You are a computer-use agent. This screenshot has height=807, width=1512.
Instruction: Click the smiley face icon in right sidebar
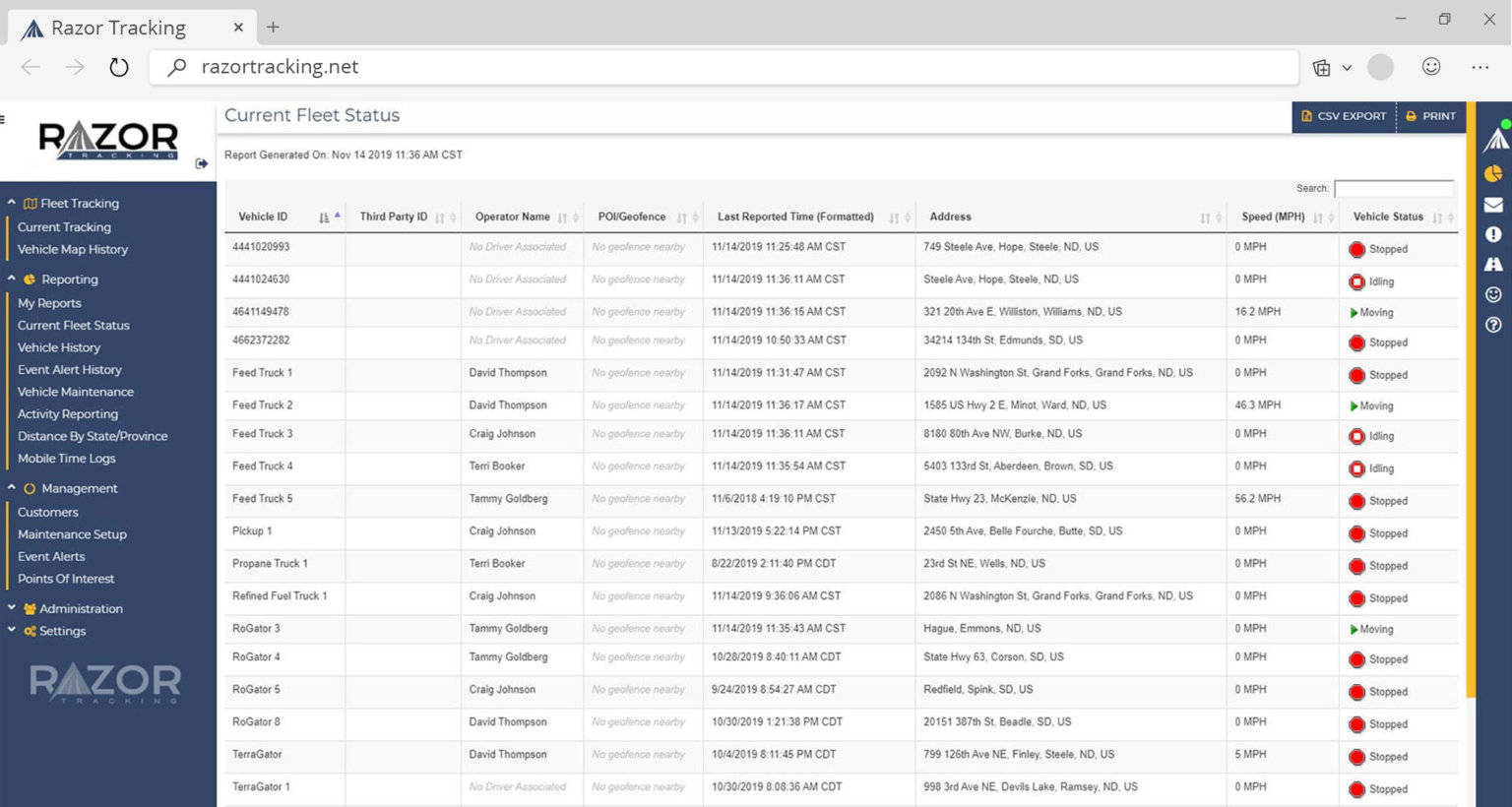click(x=1493, y=294)
